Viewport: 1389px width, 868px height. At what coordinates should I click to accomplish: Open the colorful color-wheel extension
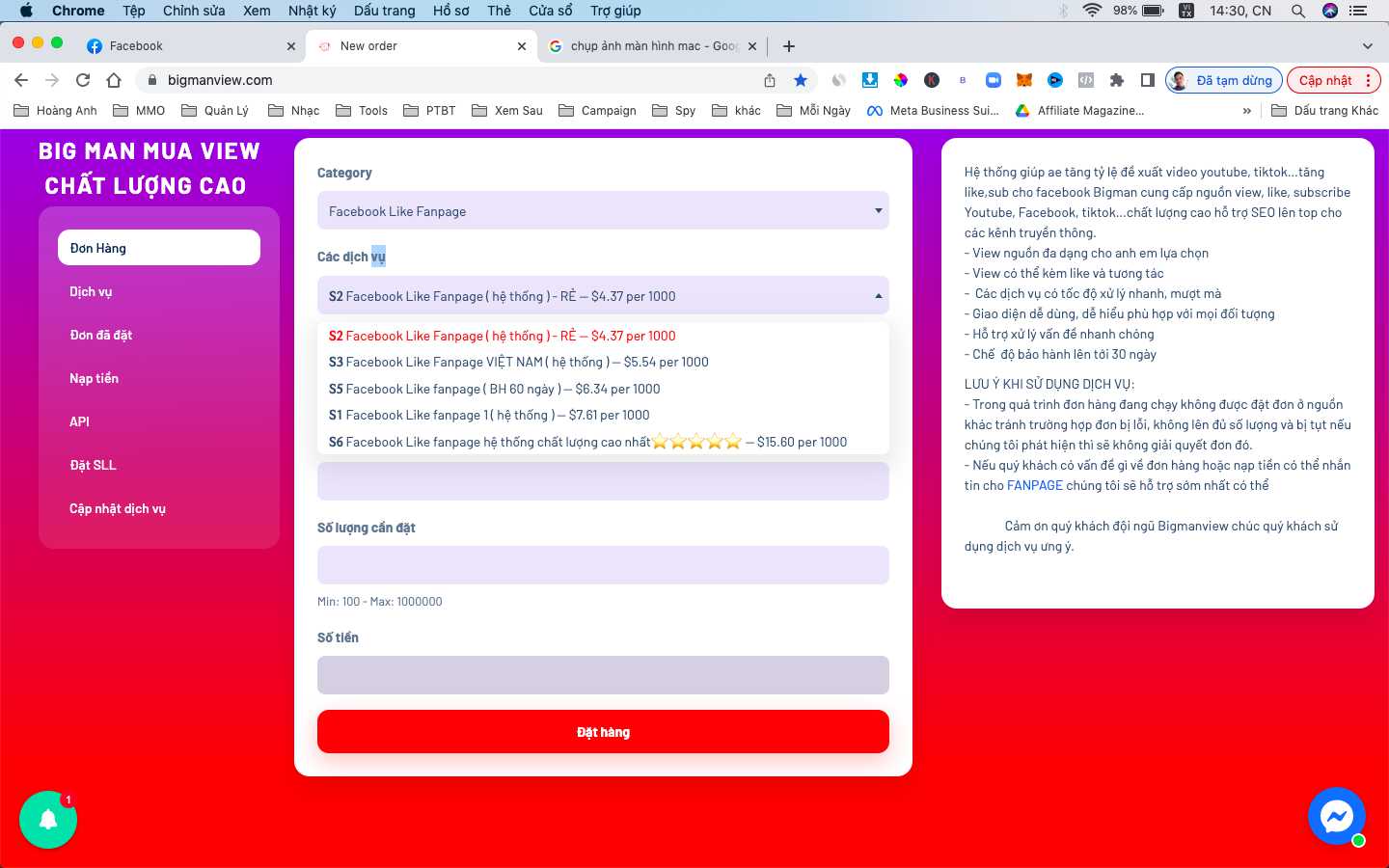[x=901, y=80]
